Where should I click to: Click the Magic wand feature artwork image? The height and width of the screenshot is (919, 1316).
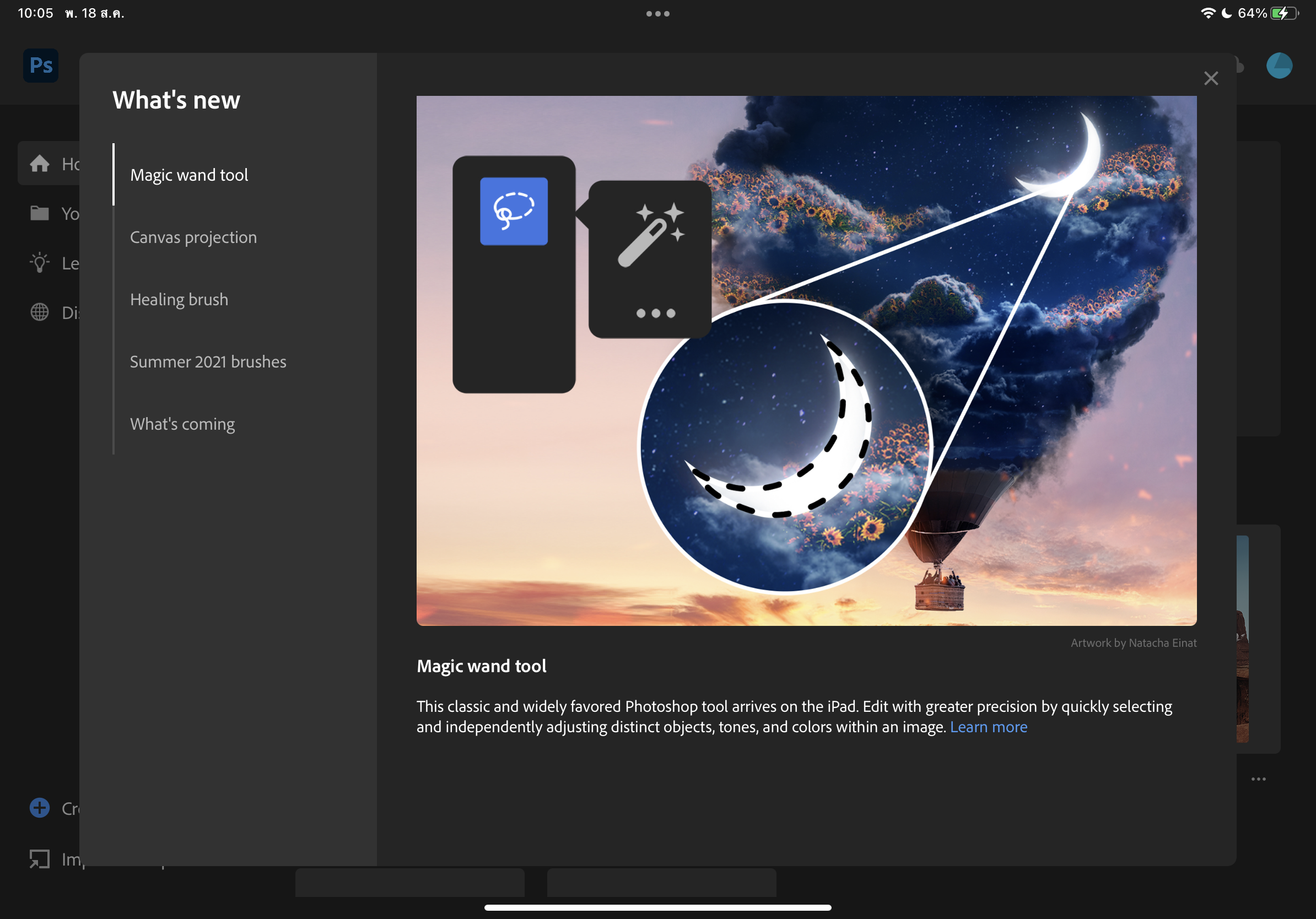tap(806, 360)
